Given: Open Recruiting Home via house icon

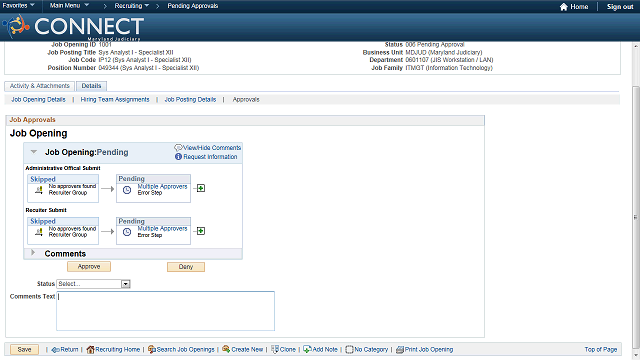Looking at the screenshot, I should 91,350.
